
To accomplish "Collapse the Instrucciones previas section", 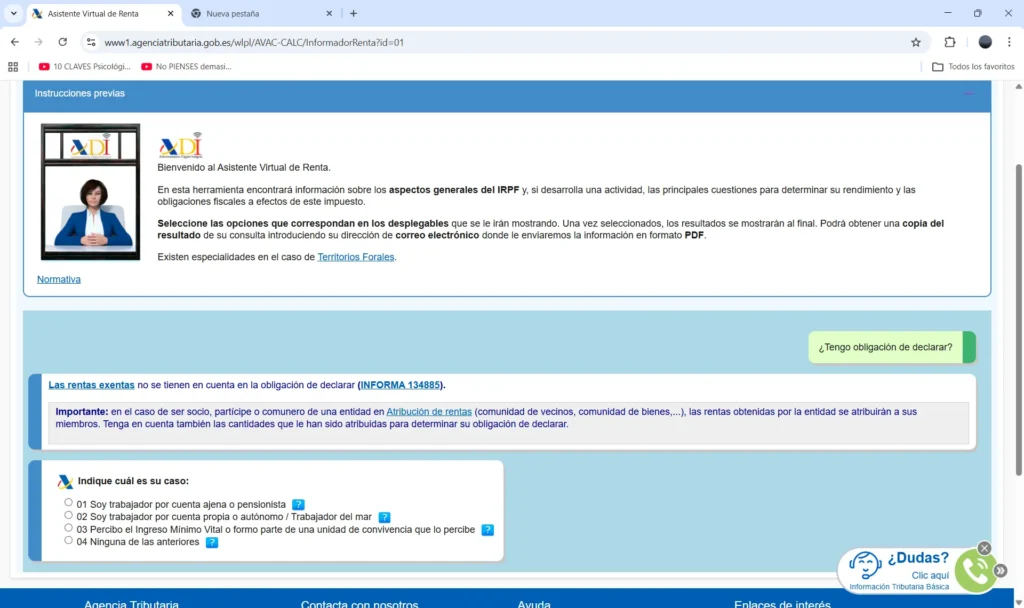I will 968,93.
